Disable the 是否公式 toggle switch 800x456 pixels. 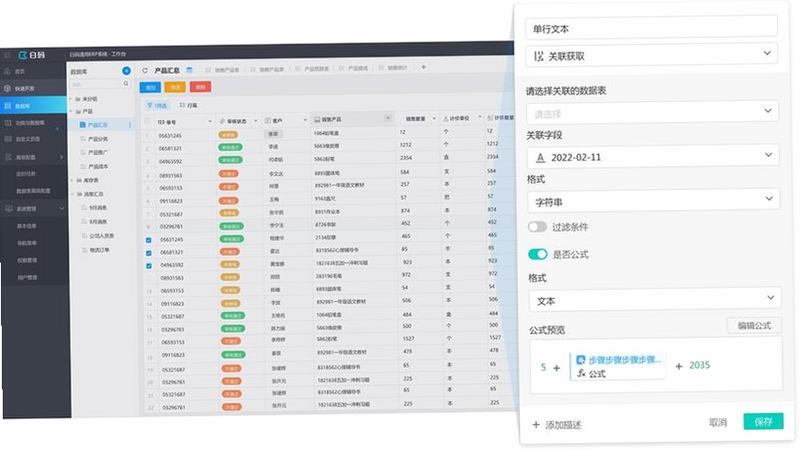tap(538, 254)
